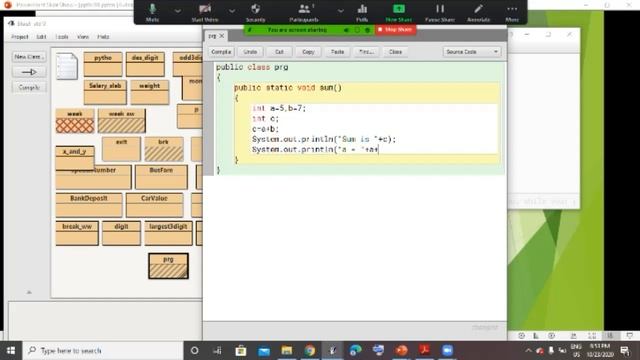
Task: Click Cut in the editor toolbar
Action: pos(279,52)
